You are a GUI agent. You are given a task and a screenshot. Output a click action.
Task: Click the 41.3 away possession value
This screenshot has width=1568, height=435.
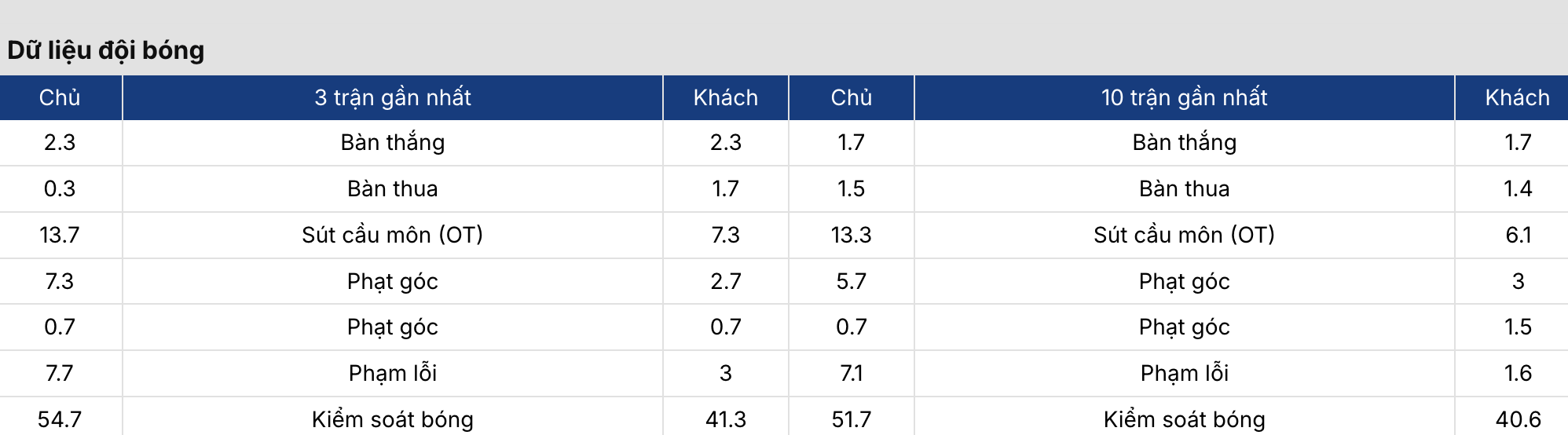point(726,419)
